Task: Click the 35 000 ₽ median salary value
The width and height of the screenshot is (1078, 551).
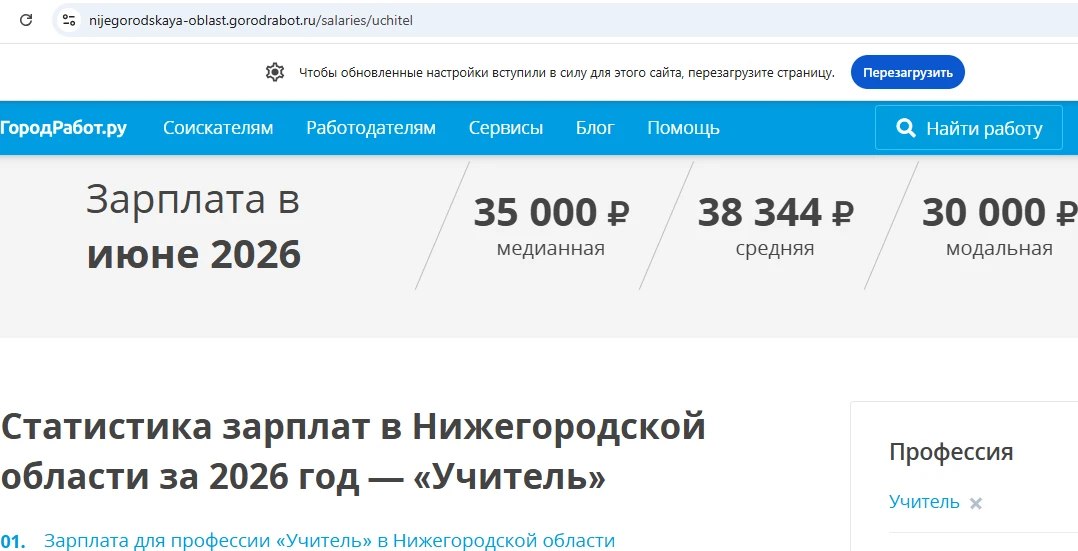Action: [x=551, y=212]
